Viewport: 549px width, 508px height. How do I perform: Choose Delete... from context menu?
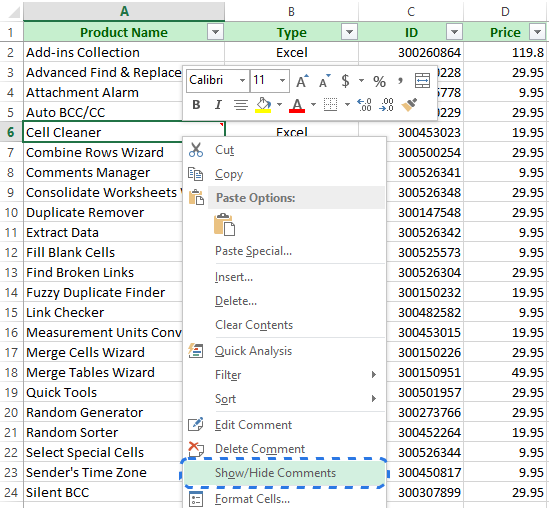(284, 301)
